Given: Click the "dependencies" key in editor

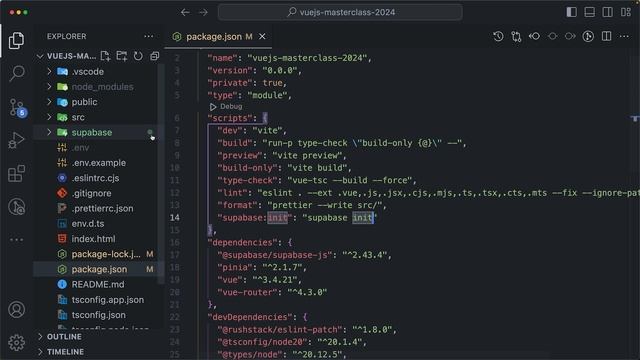Looking at the screenshot, I should [242, 242].
